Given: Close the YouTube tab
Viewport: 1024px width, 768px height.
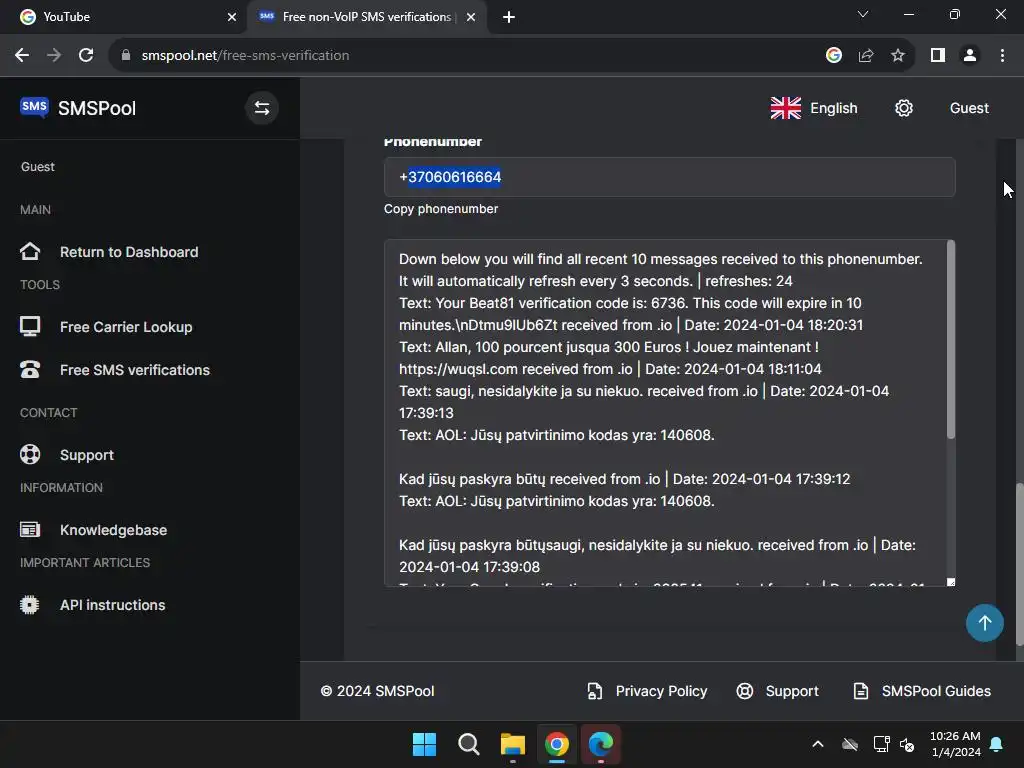Looking at the screenshot, I should point(232,17).
